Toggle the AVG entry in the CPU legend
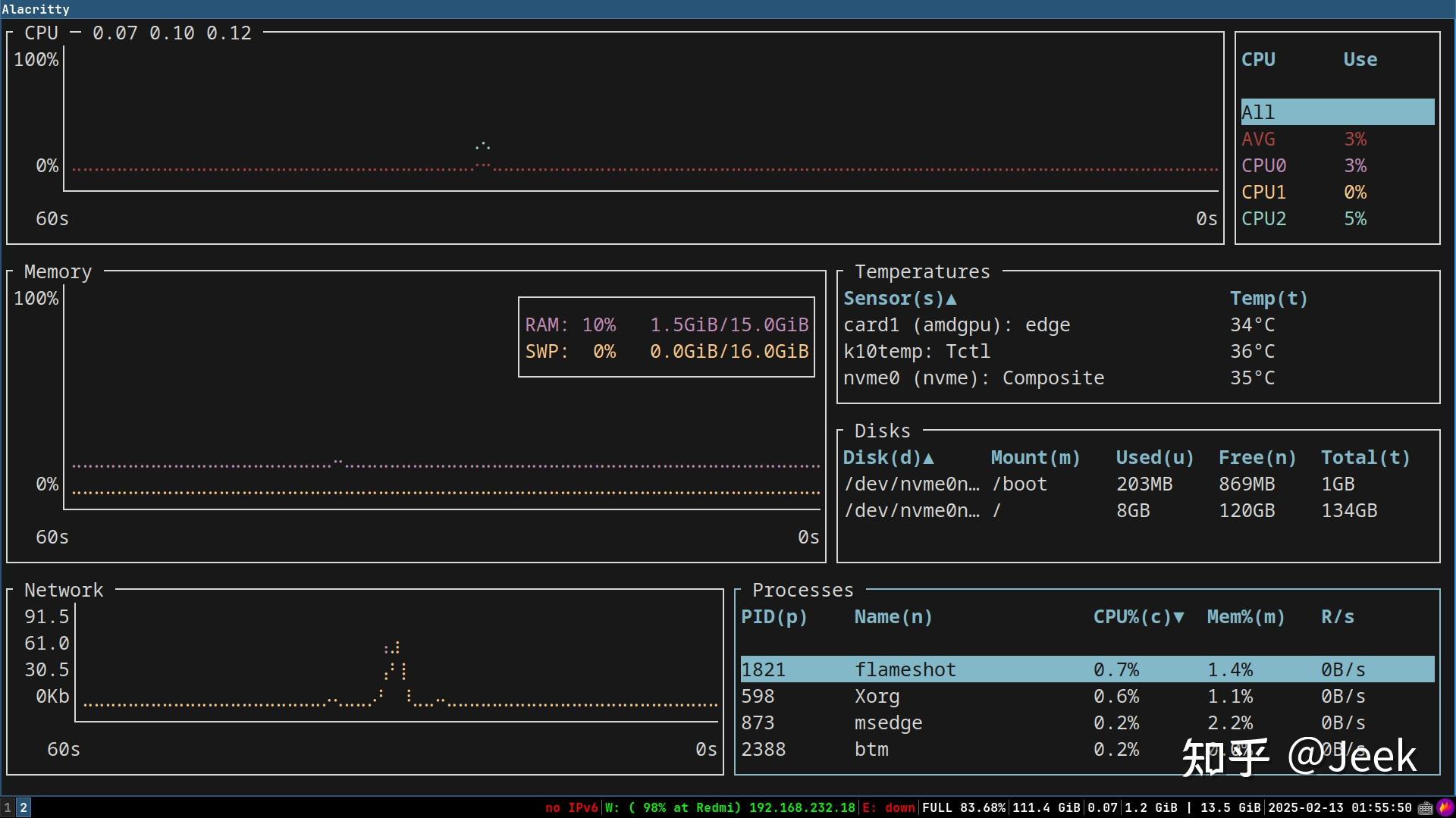The width and height of the screenshot is (1456, 818). pyautogui.click(x=1259, y=139)
